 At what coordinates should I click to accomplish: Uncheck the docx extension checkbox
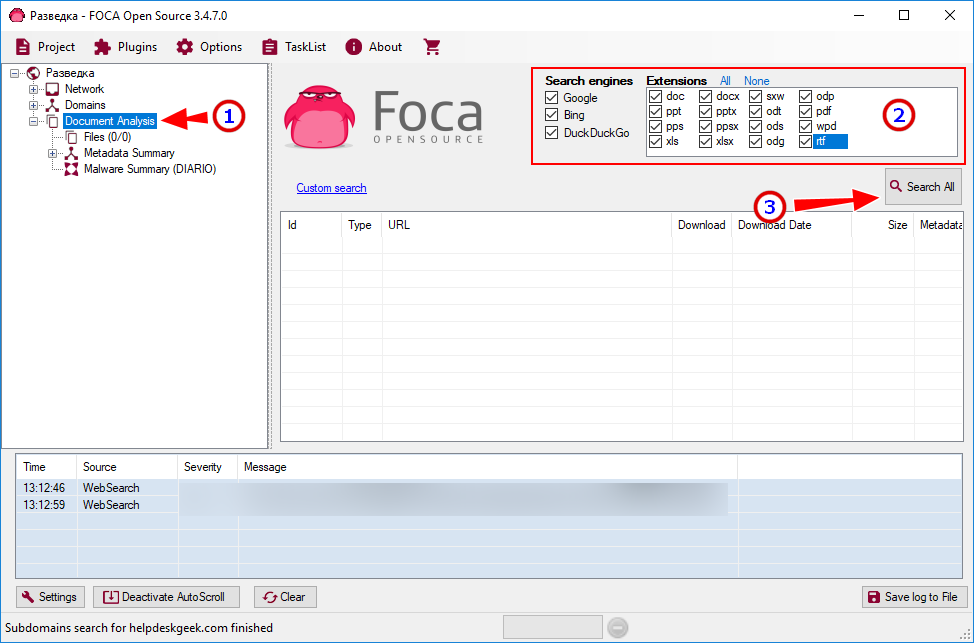705,96
